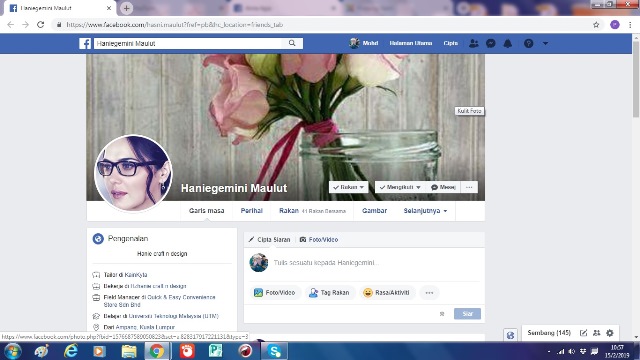Open the Messenger icon in the top bar
The image size is (640, 360).
tap(491, 43)
